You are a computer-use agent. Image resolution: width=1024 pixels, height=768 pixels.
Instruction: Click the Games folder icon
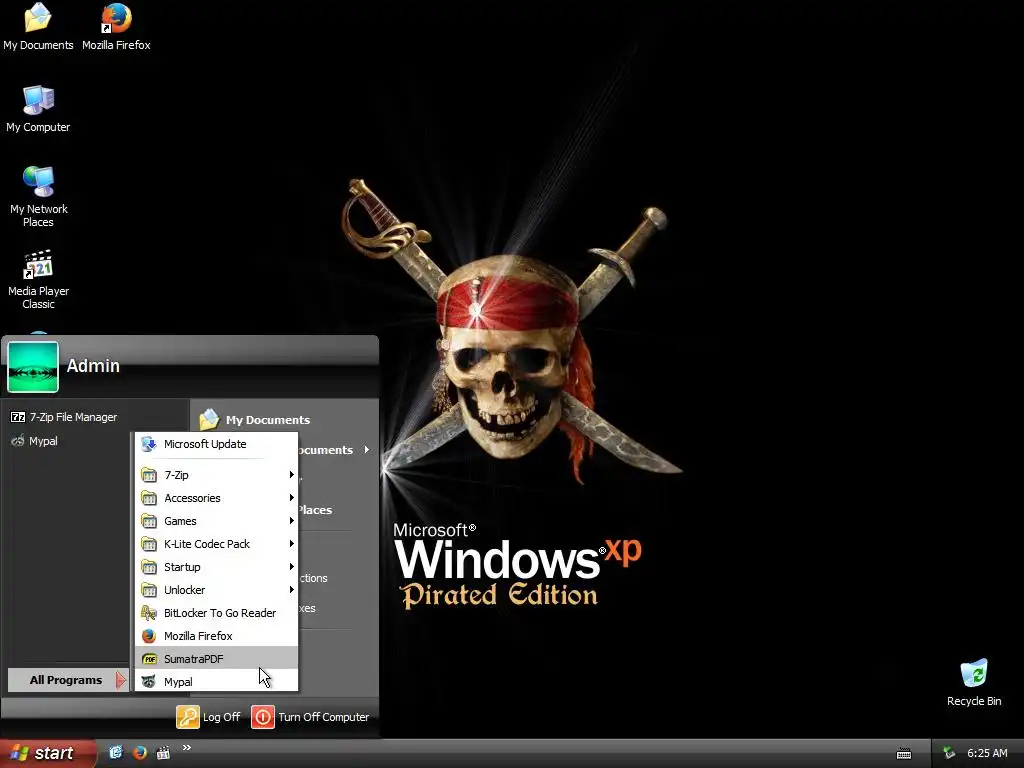(149, 520)
